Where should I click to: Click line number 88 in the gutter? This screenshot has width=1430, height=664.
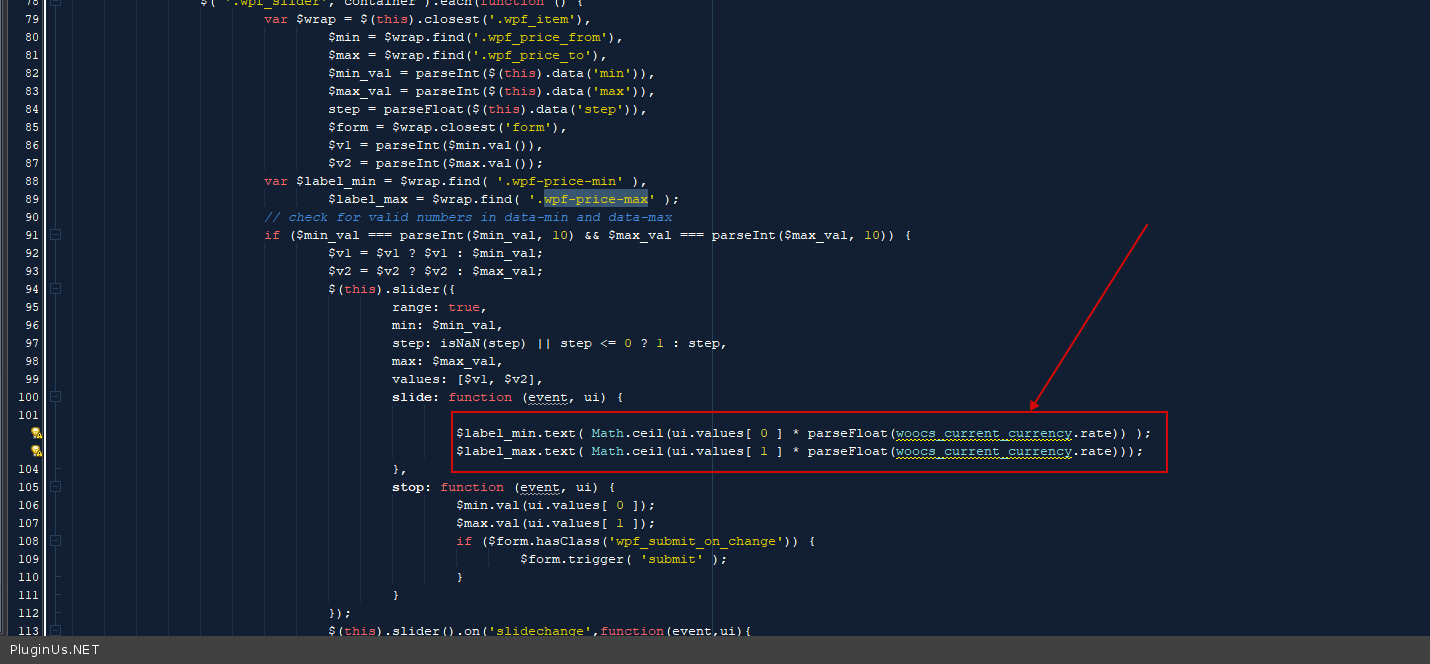[x=30, y=181]
